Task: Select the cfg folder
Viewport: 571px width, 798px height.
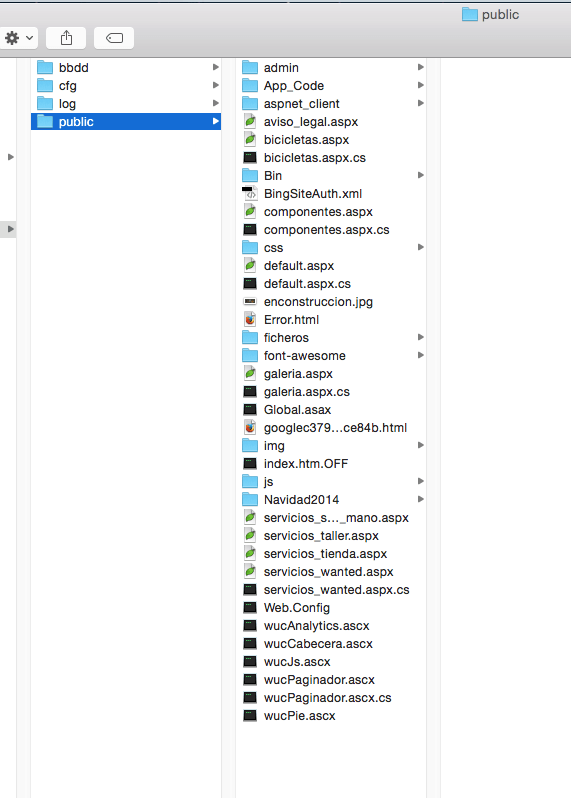Action: coord(126,86)
